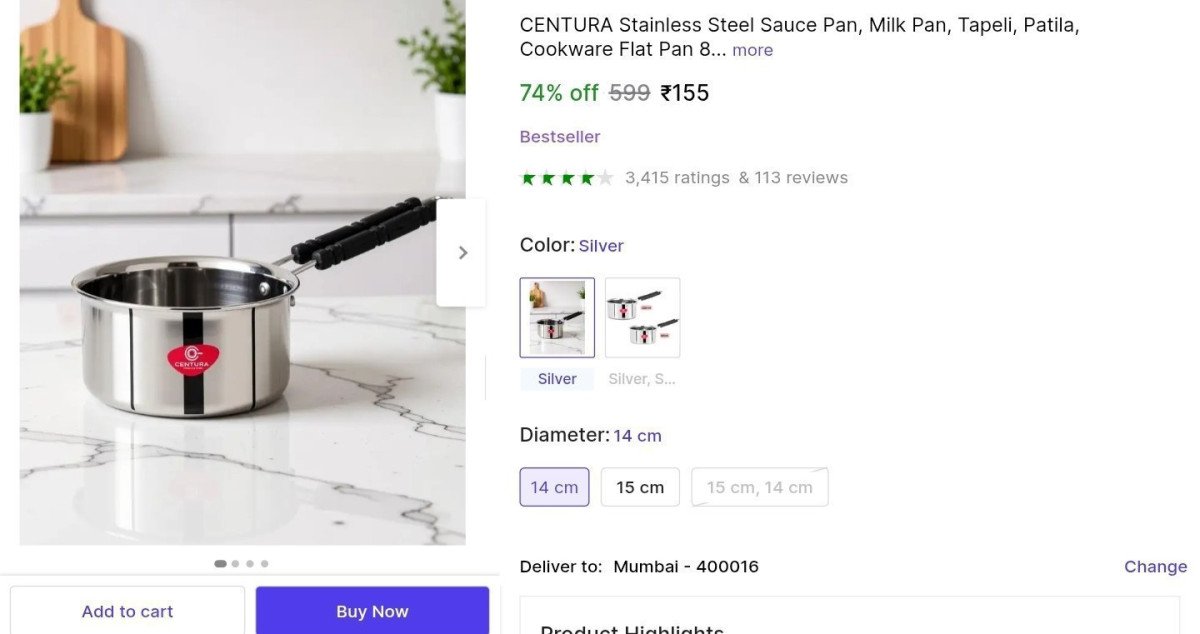Select the 15 cm diameter option
This screenshot has height=634, width=1200.
[x=640, y=487]
